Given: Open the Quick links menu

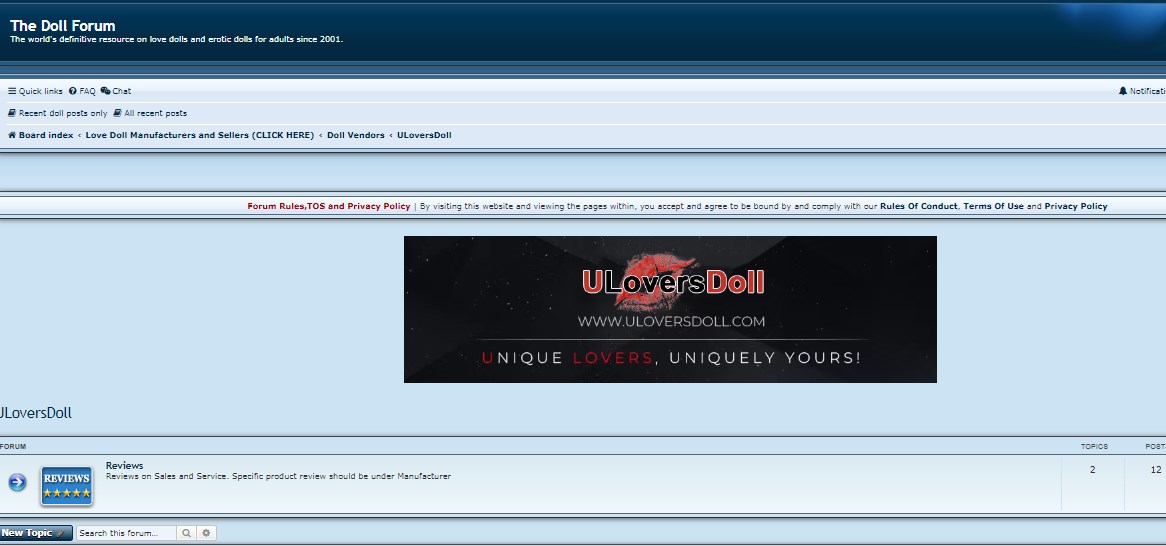Looking at the screenshot, I should [x=35, y=91].
